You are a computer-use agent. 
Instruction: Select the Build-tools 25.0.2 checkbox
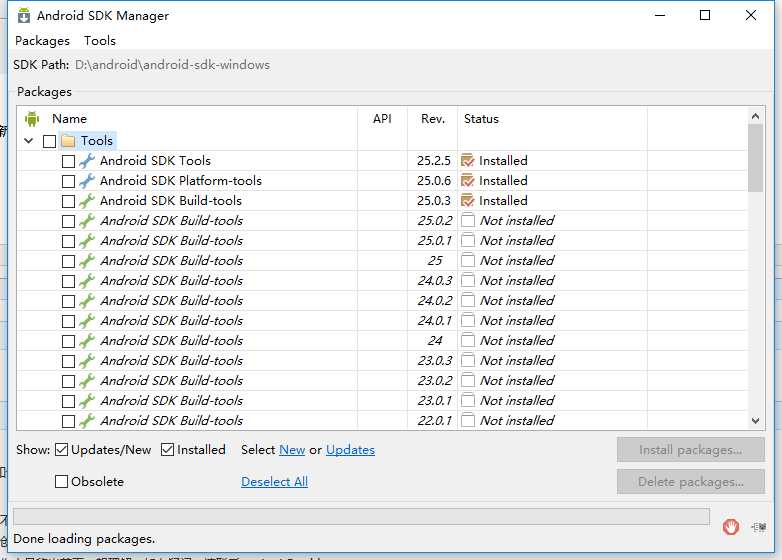(x=68, y=221)
